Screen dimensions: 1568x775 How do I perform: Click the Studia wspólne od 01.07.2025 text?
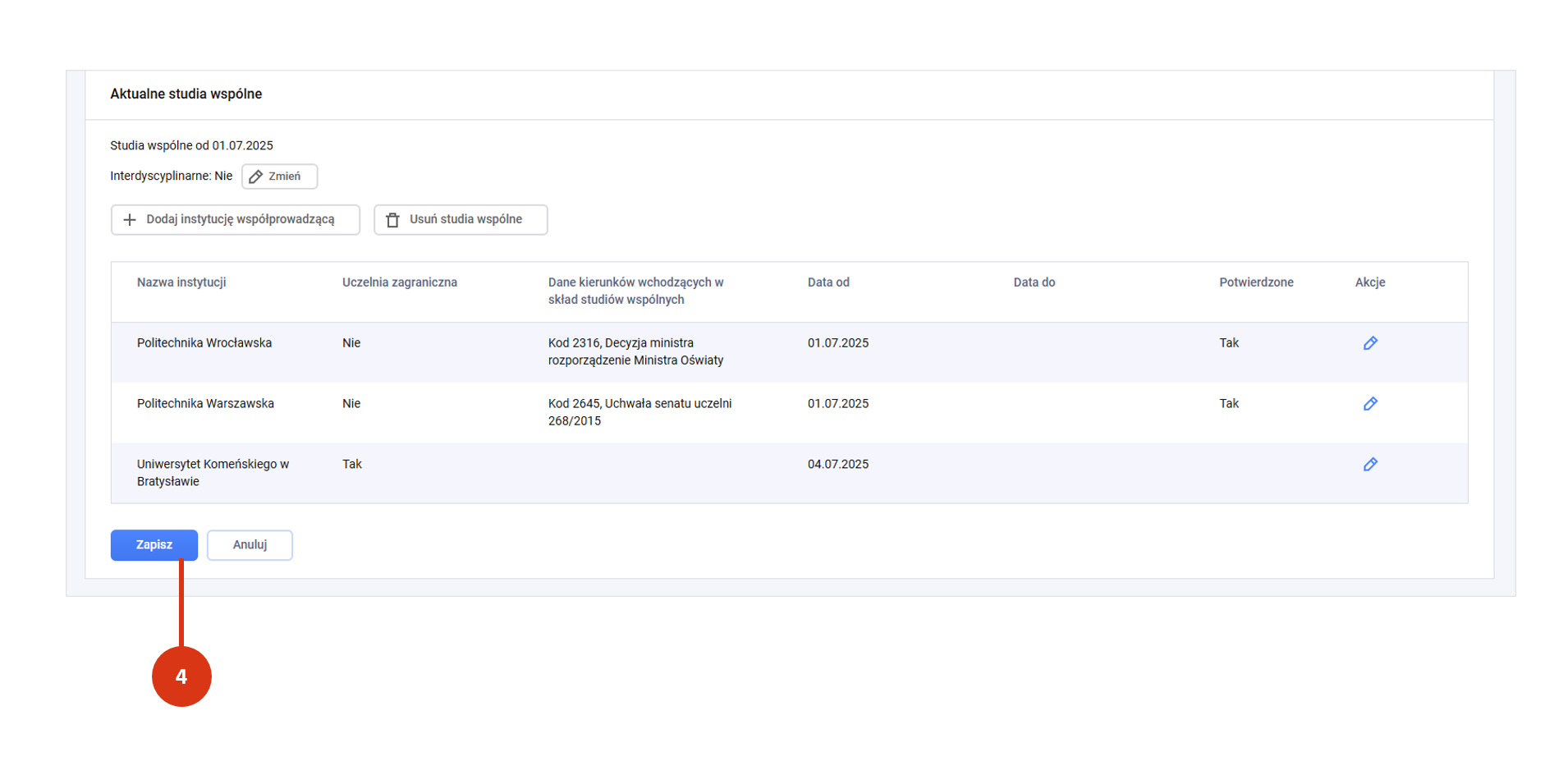(x=191, y=146)
